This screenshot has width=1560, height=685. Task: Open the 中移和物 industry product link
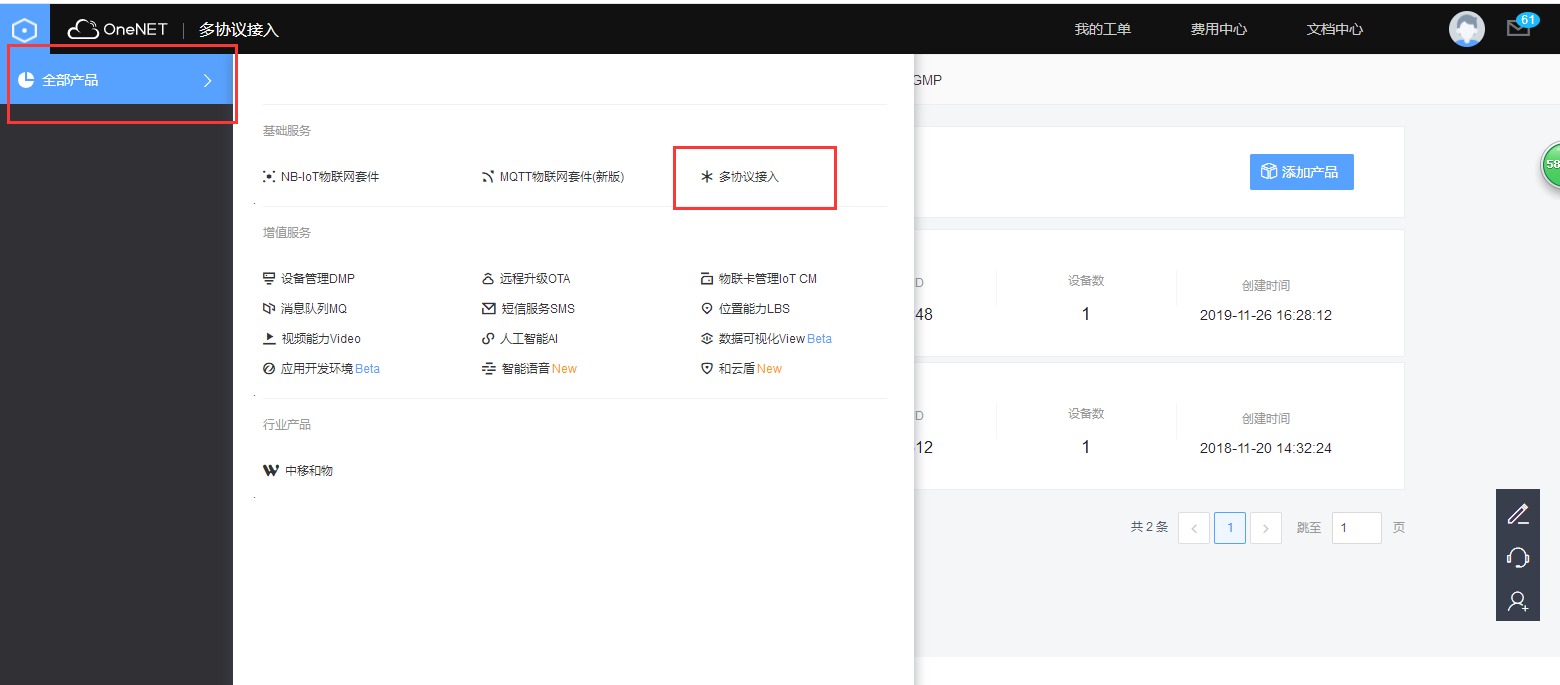tap(309, 470)
